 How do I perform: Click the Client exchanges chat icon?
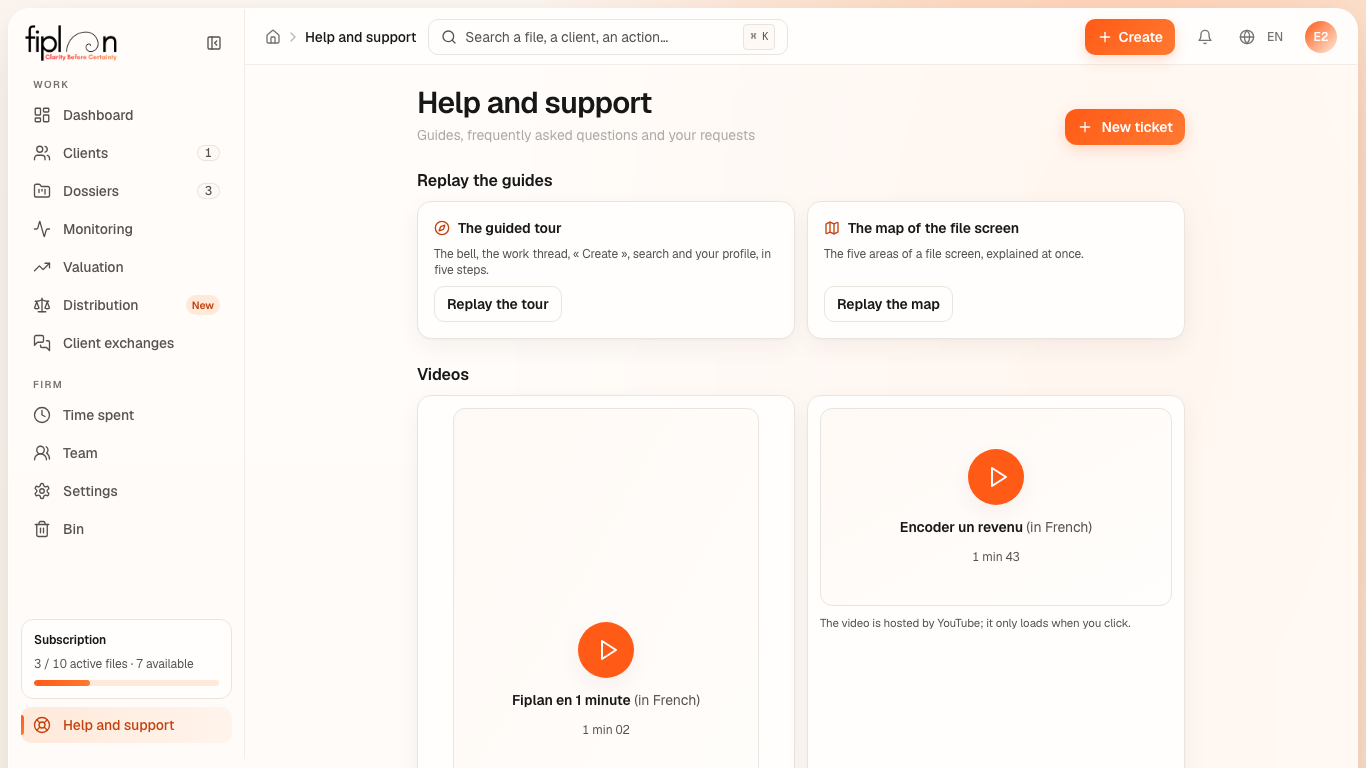click(x=42, y=343)
